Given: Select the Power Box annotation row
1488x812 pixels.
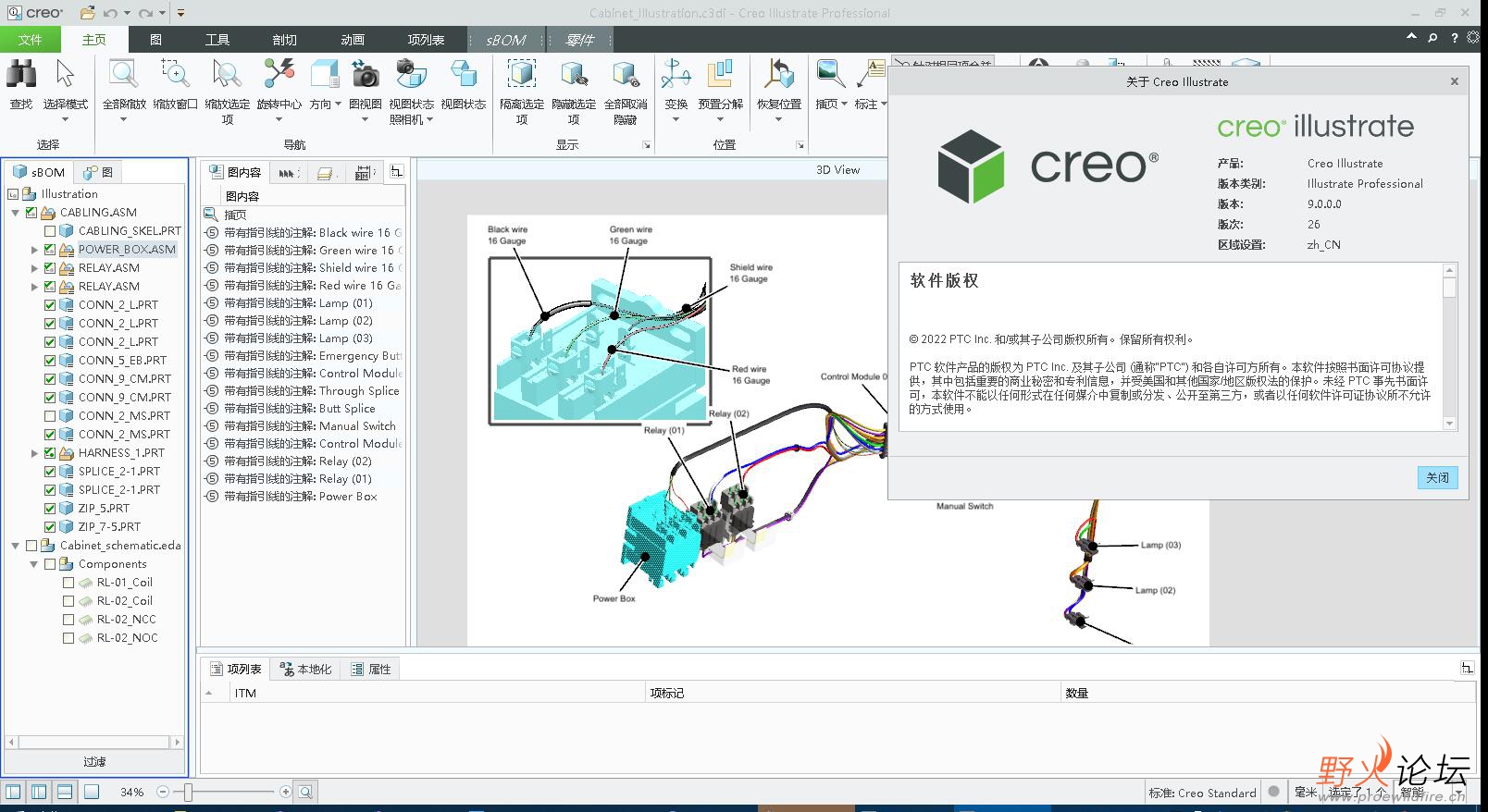Looking at the screenshot, I should coord(303,497).
